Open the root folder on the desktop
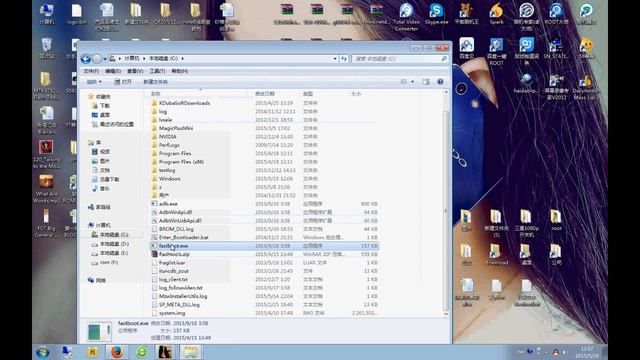Image resolution: width=640 pixels, height=360 pixels. tap(556, 220)
